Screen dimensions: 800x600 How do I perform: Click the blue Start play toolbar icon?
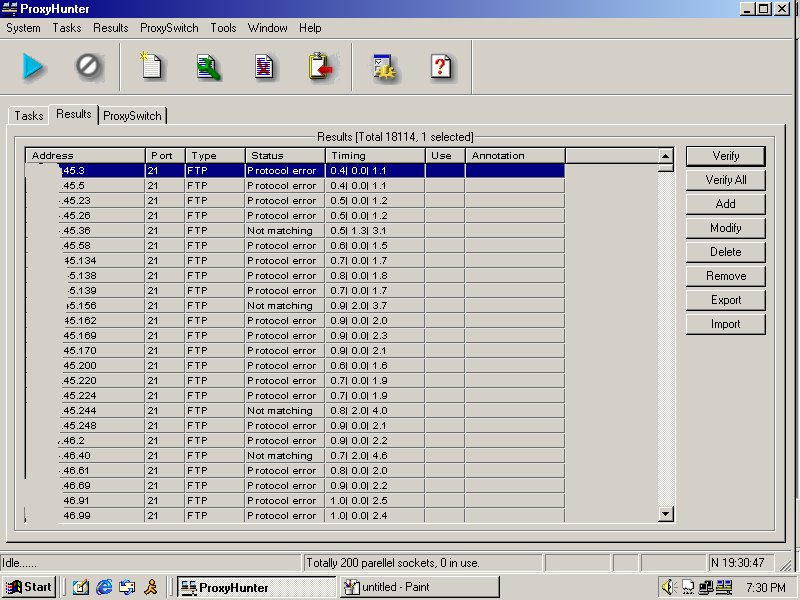click(34, 67)
